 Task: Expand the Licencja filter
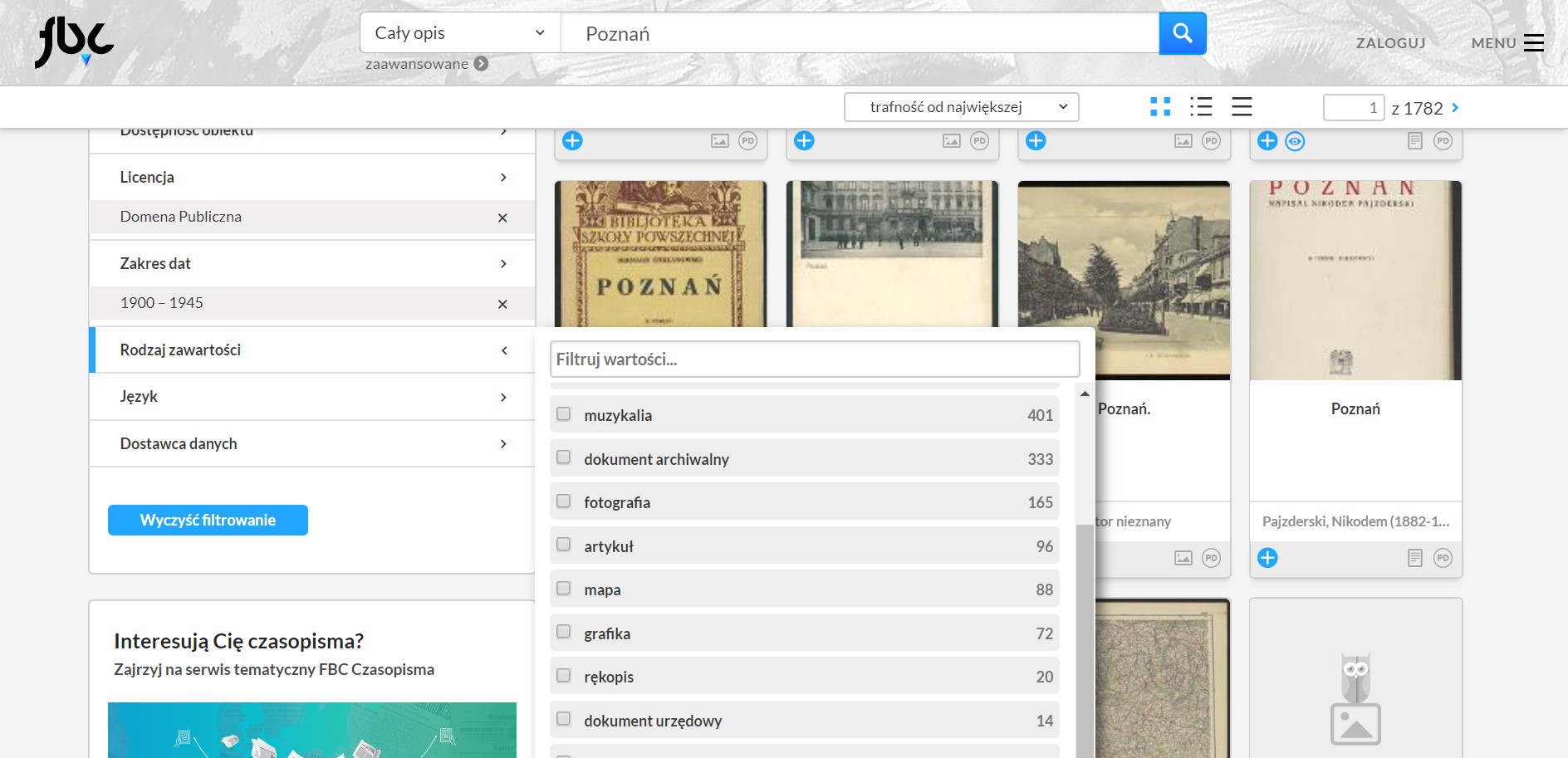tap(312, 177)
